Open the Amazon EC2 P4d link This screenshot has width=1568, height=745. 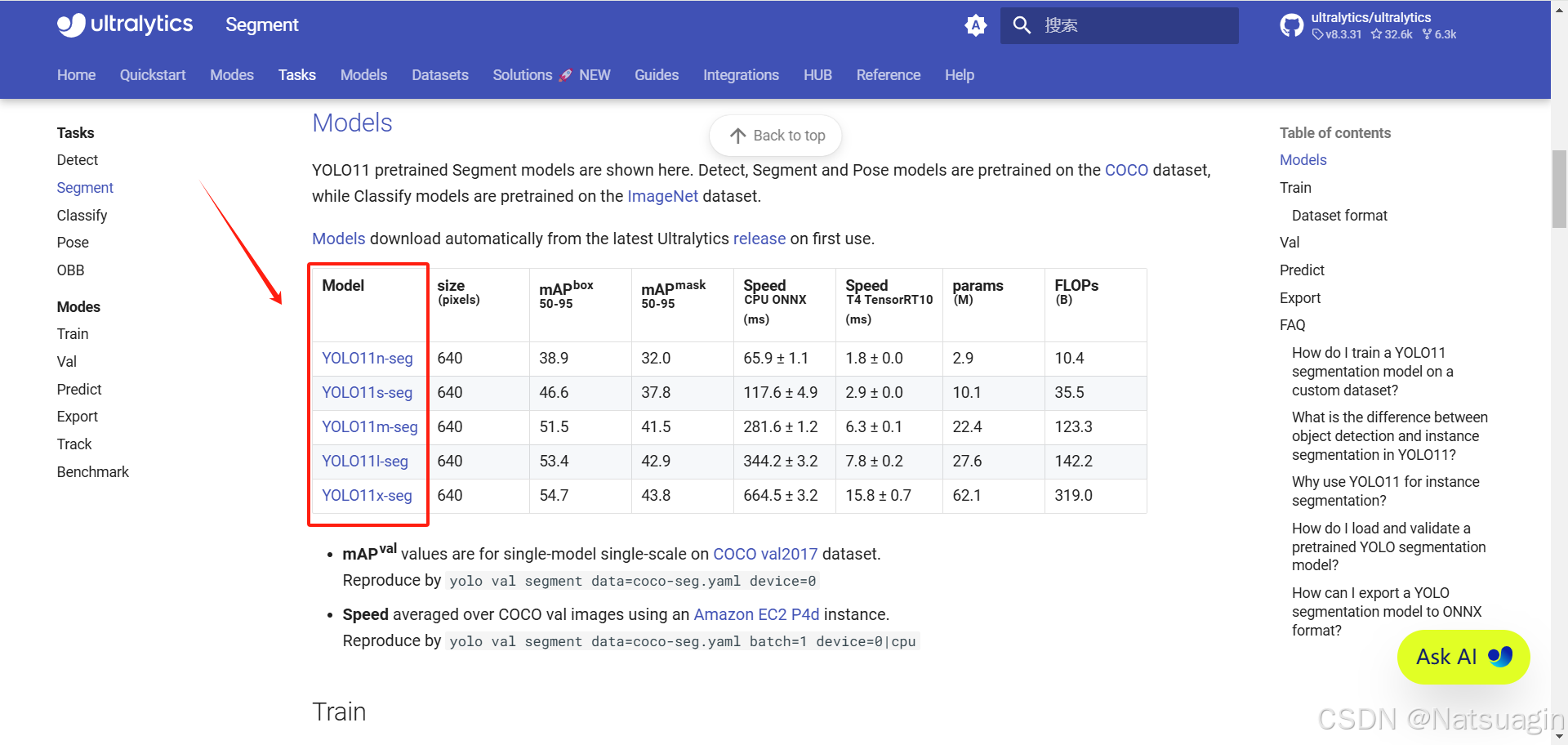pyautogui.click(x=756, y=614)
